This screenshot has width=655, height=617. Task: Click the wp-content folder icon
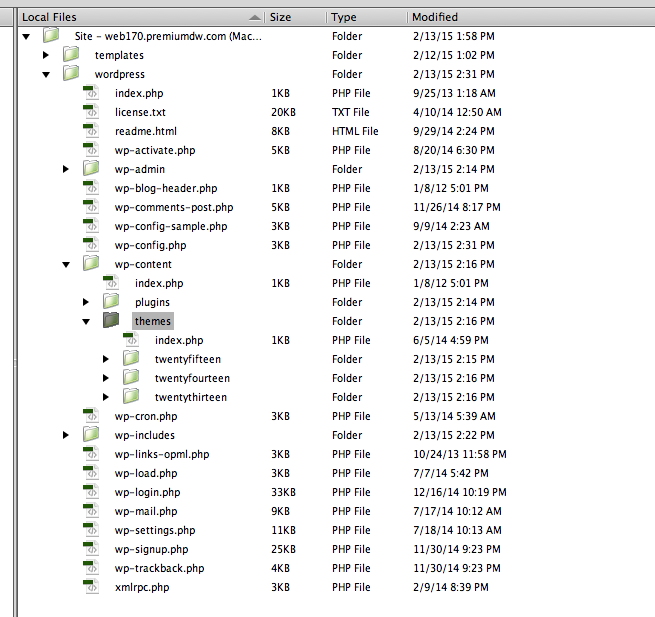coord(91,263)
